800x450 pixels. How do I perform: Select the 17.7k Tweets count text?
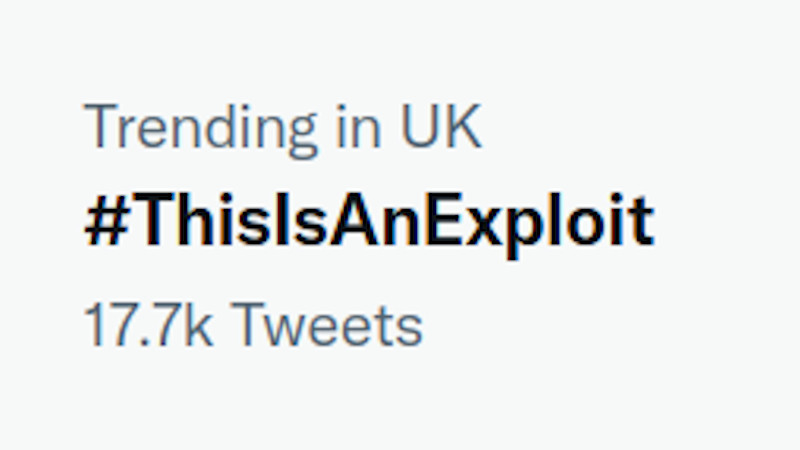click(x=253, y=325)
